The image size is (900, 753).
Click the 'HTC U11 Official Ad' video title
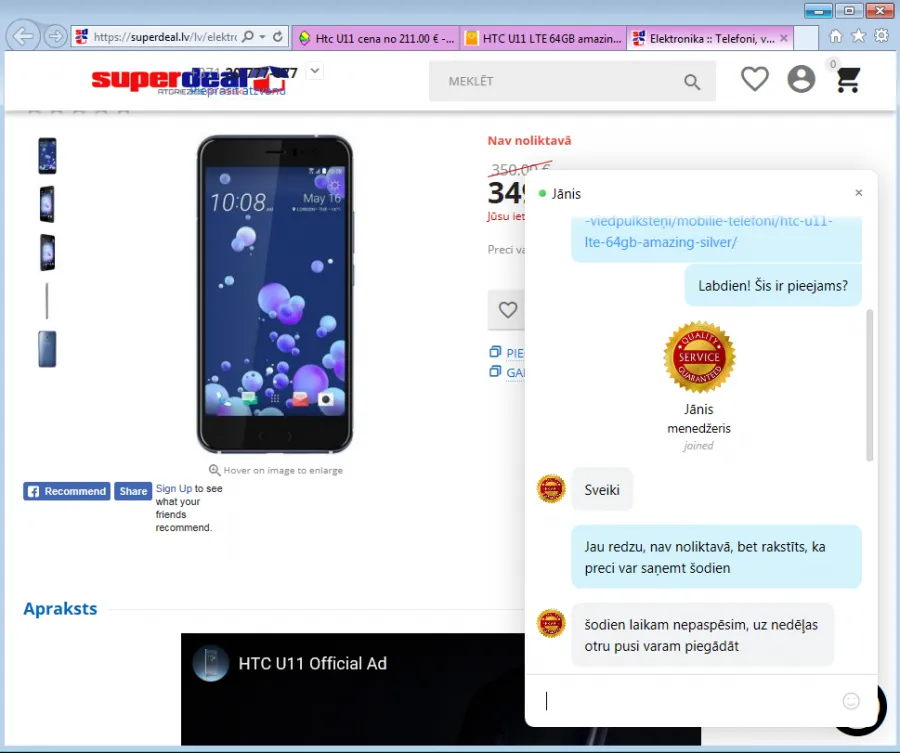[313, 663]
